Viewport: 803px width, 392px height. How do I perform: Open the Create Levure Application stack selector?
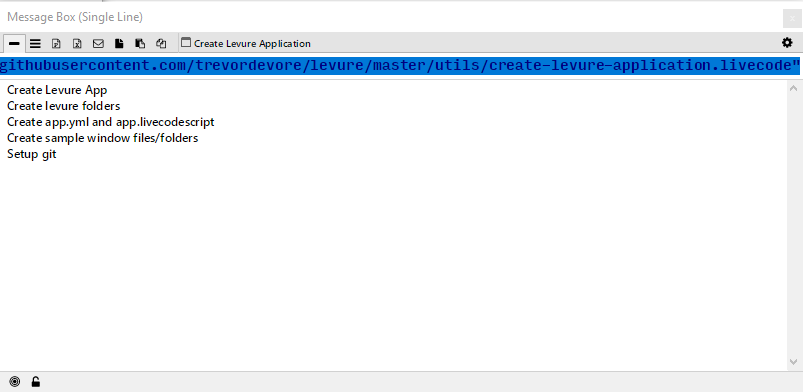coord(246,44)
